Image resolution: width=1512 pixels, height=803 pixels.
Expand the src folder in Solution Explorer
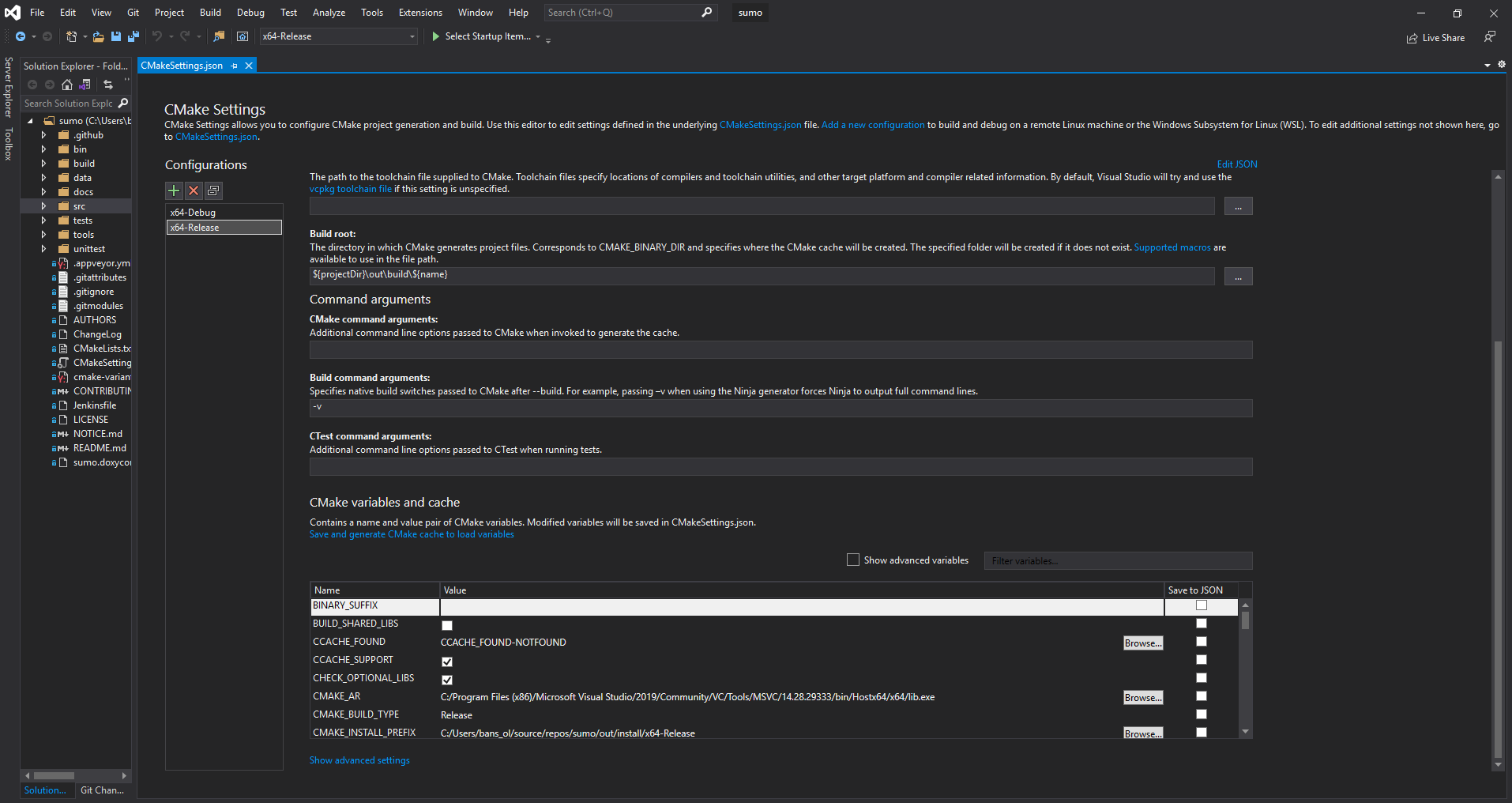(43, 206)
